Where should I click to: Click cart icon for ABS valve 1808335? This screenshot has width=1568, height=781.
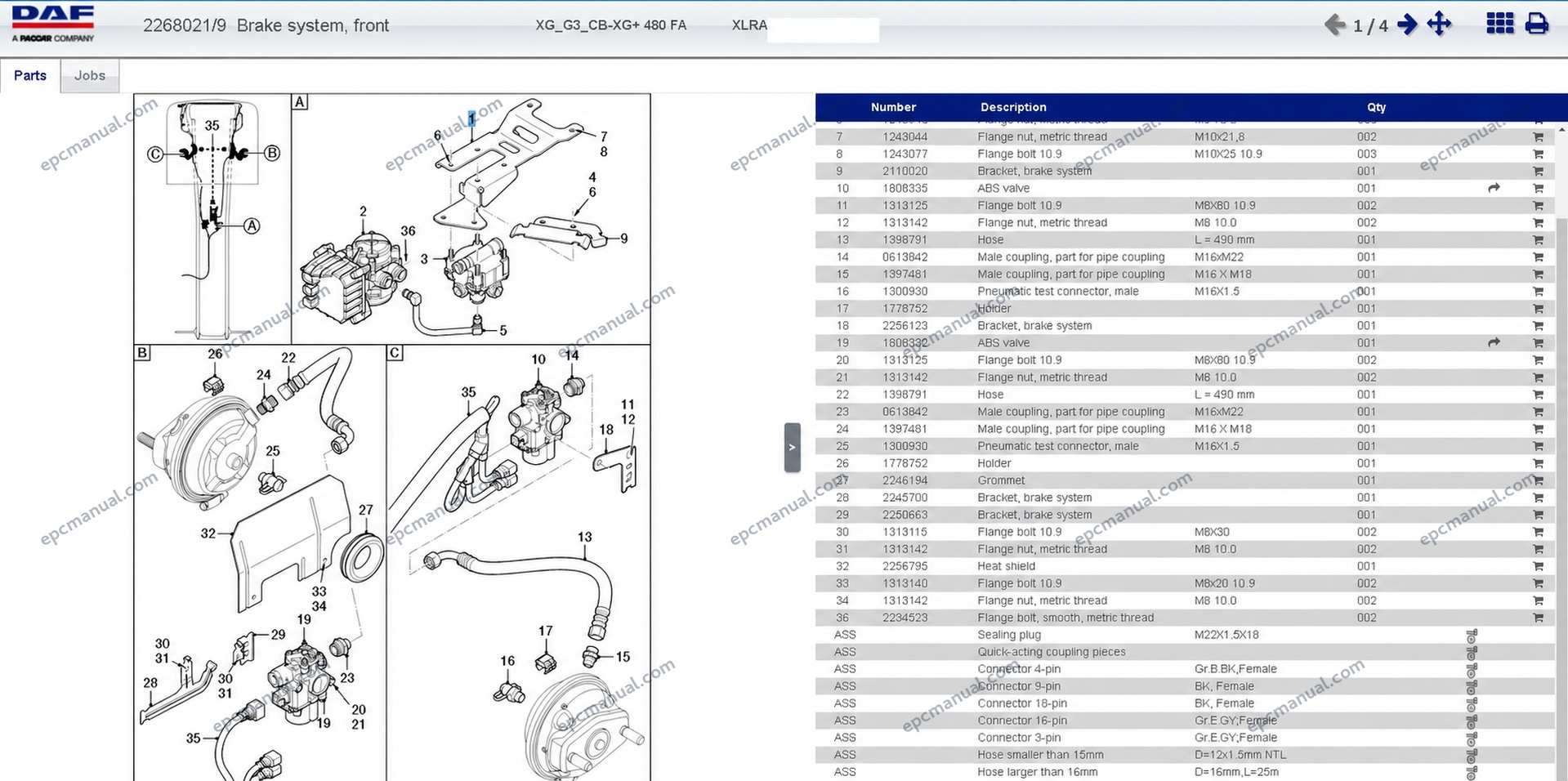tap(1538, 189)
